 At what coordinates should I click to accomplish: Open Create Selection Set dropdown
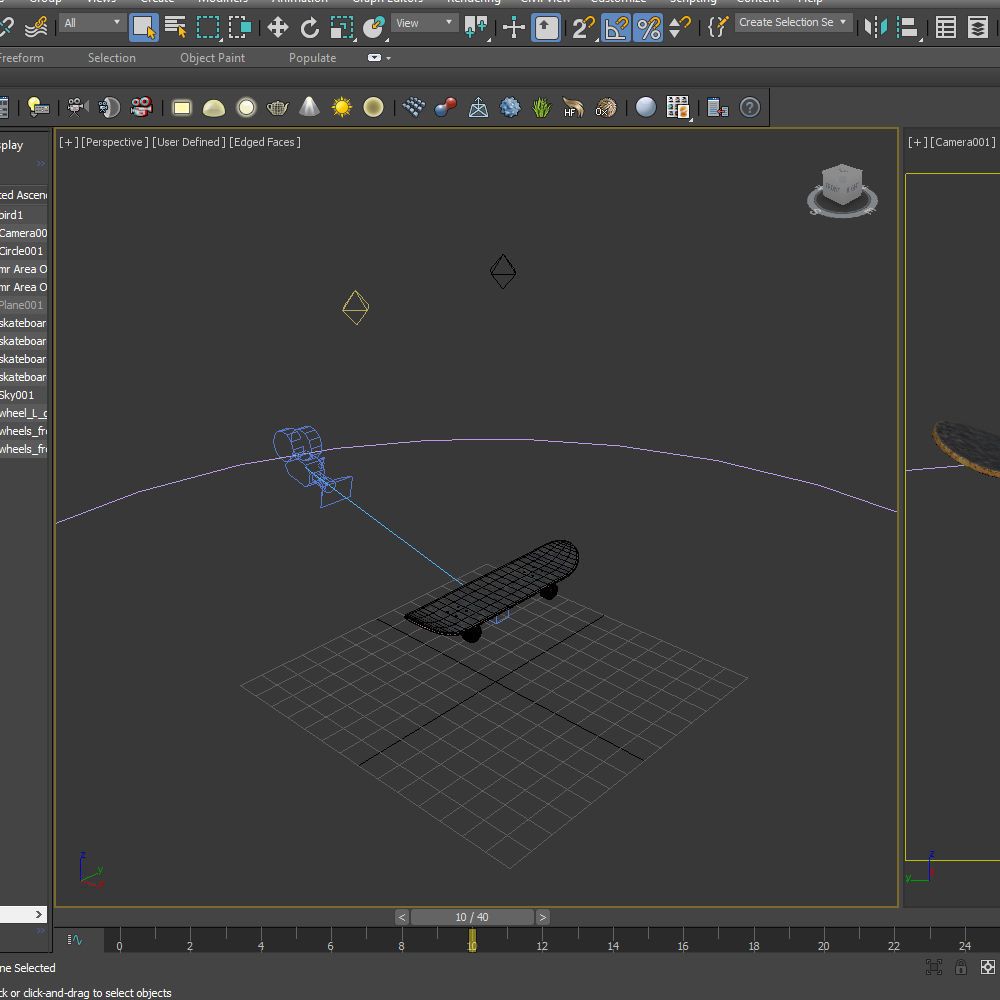click(x=793, y=22)
